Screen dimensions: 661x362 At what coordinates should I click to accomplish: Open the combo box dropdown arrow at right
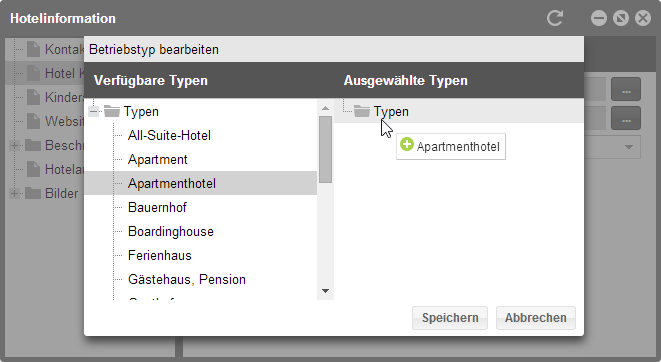tap(629, 147)
